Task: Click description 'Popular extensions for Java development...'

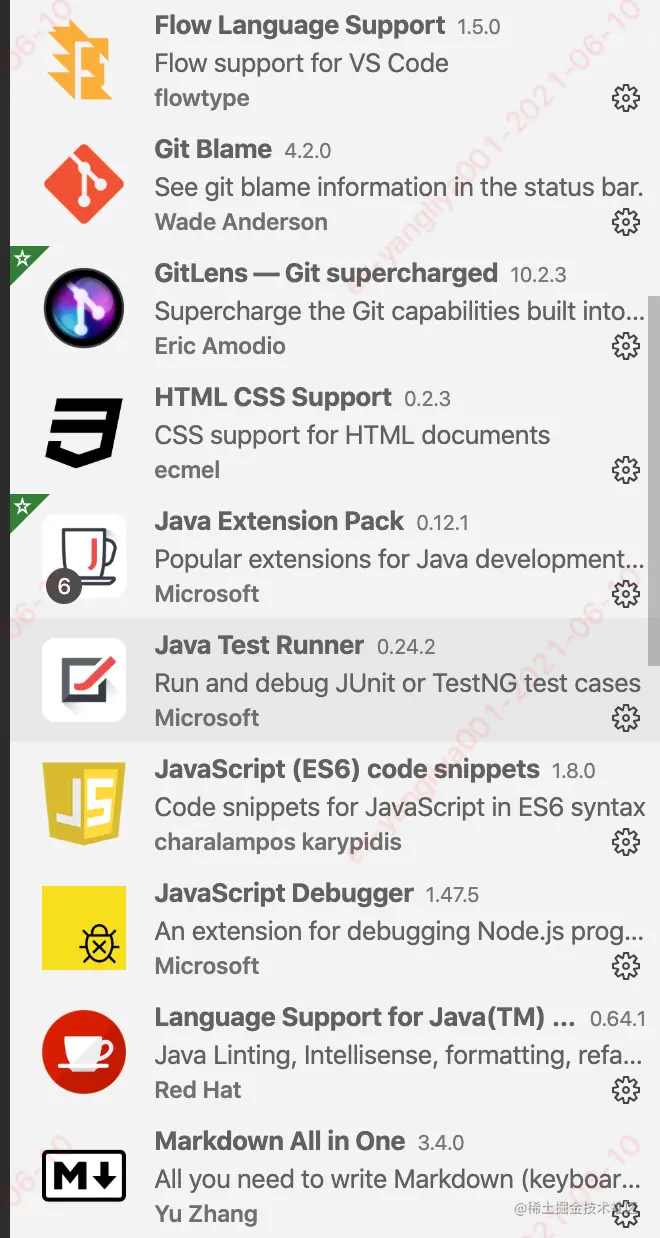Action: pos(400,559)
